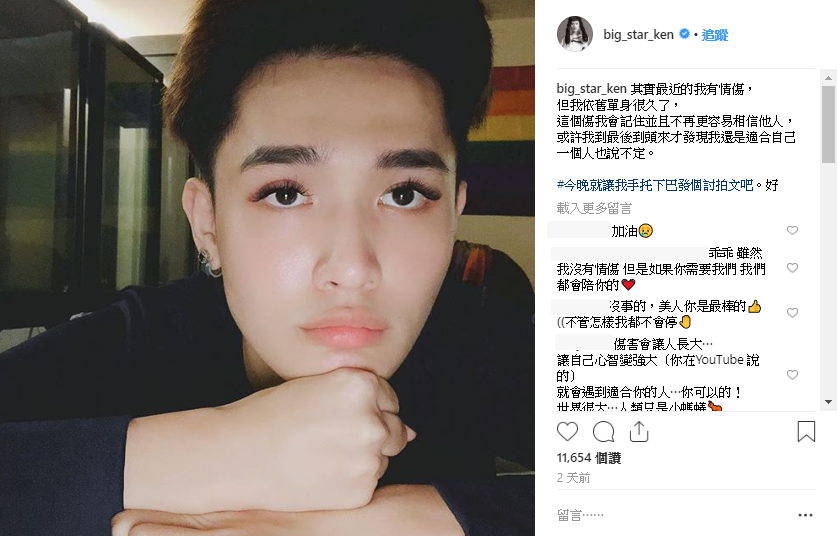Viewport: 837px width, 536px height.
Task: Open big_star_ken username in header
Action: 638,35
